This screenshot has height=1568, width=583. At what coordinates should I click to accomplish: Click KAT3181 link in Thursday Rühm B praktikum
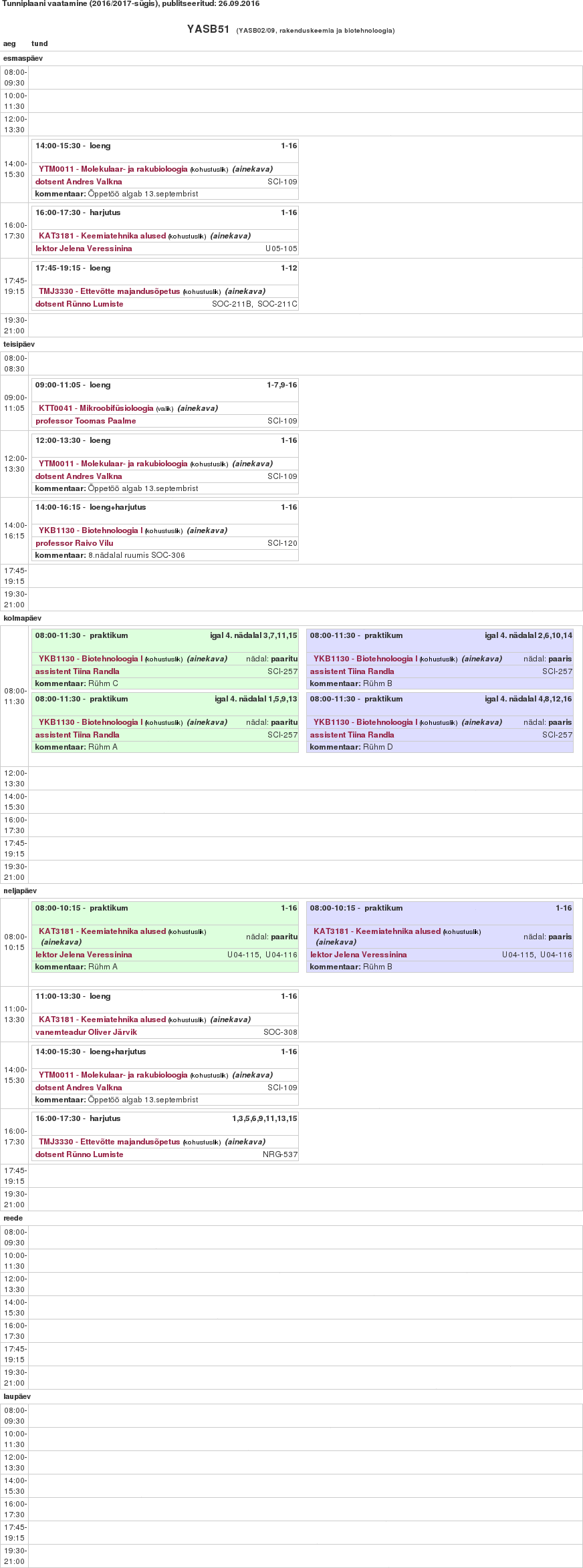(x=377, y=931)
